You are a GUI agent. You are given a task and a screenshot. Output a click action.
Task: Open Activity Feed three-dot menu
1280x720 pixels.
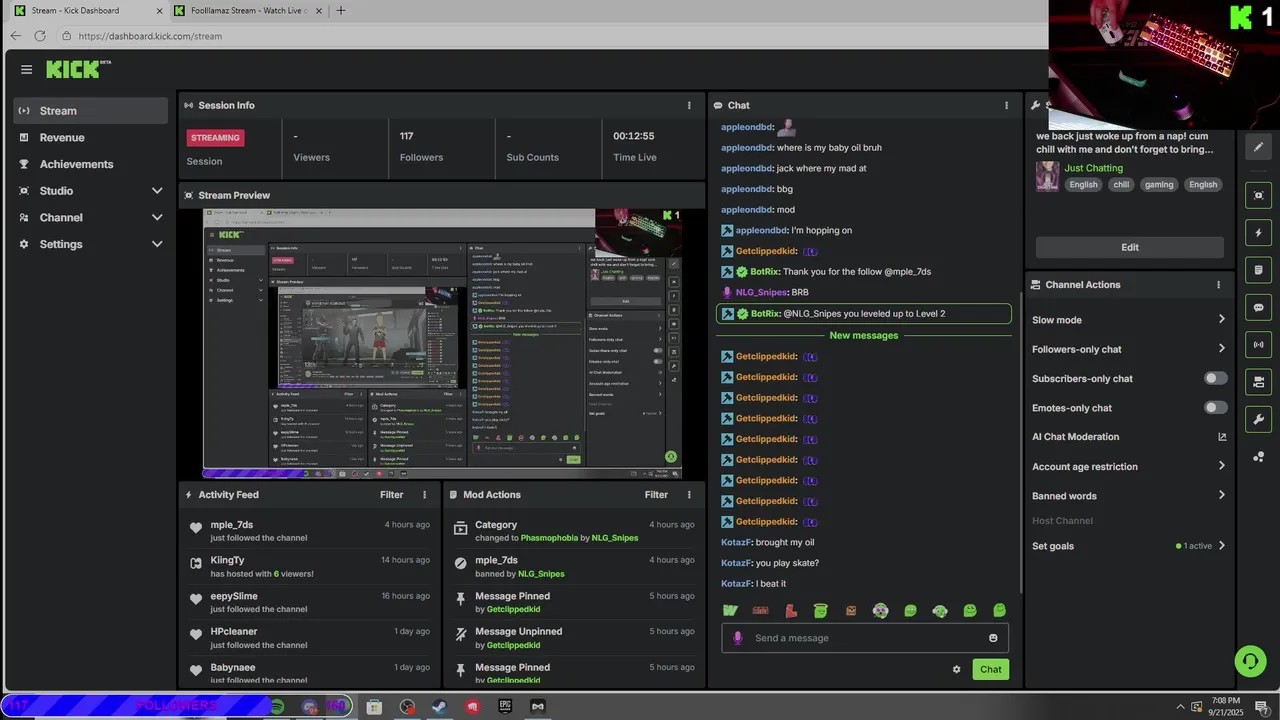coord(424,495)
